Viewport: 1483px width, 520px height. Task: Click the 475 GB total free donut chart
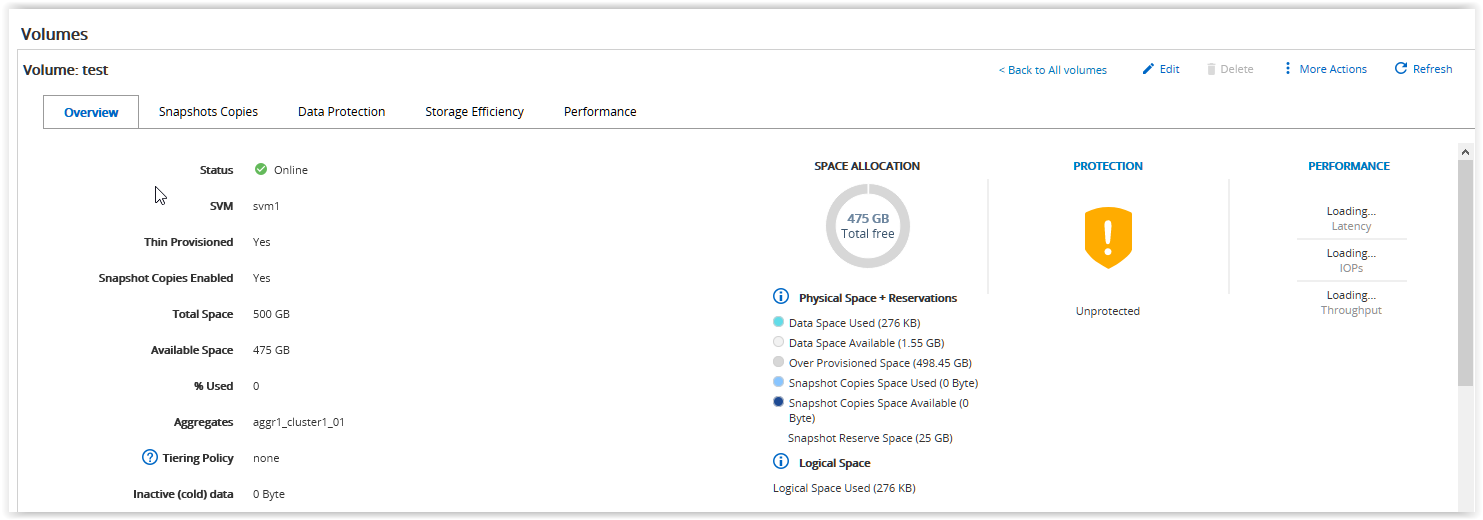click(867, 225)
